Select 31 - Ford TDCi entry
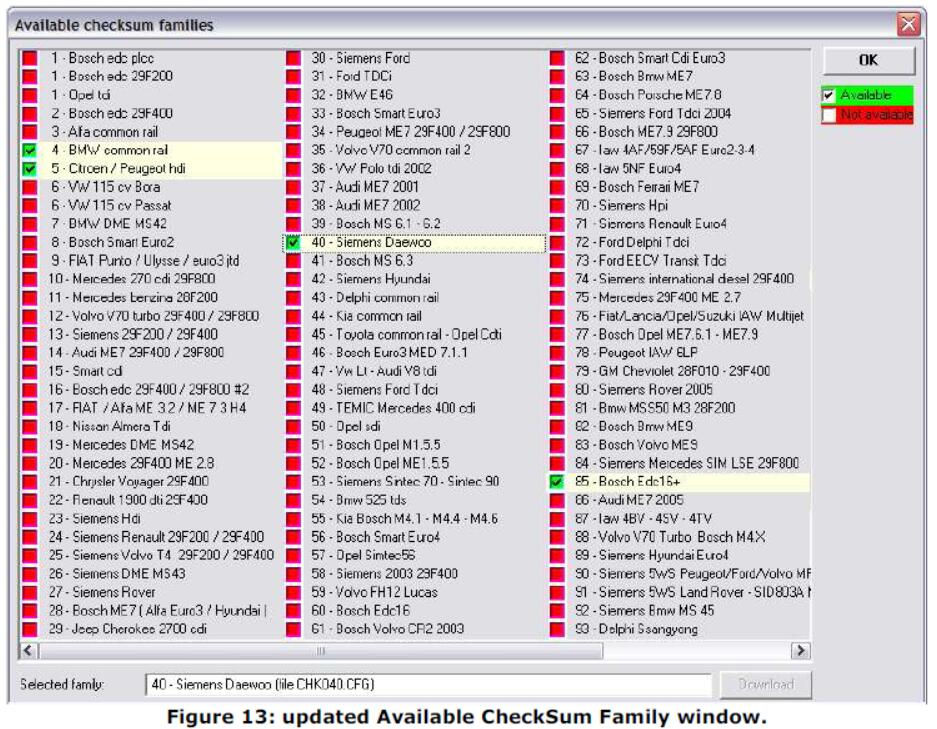Image resolution: width=937 pixels, height=729 pixels. [351, 76]
